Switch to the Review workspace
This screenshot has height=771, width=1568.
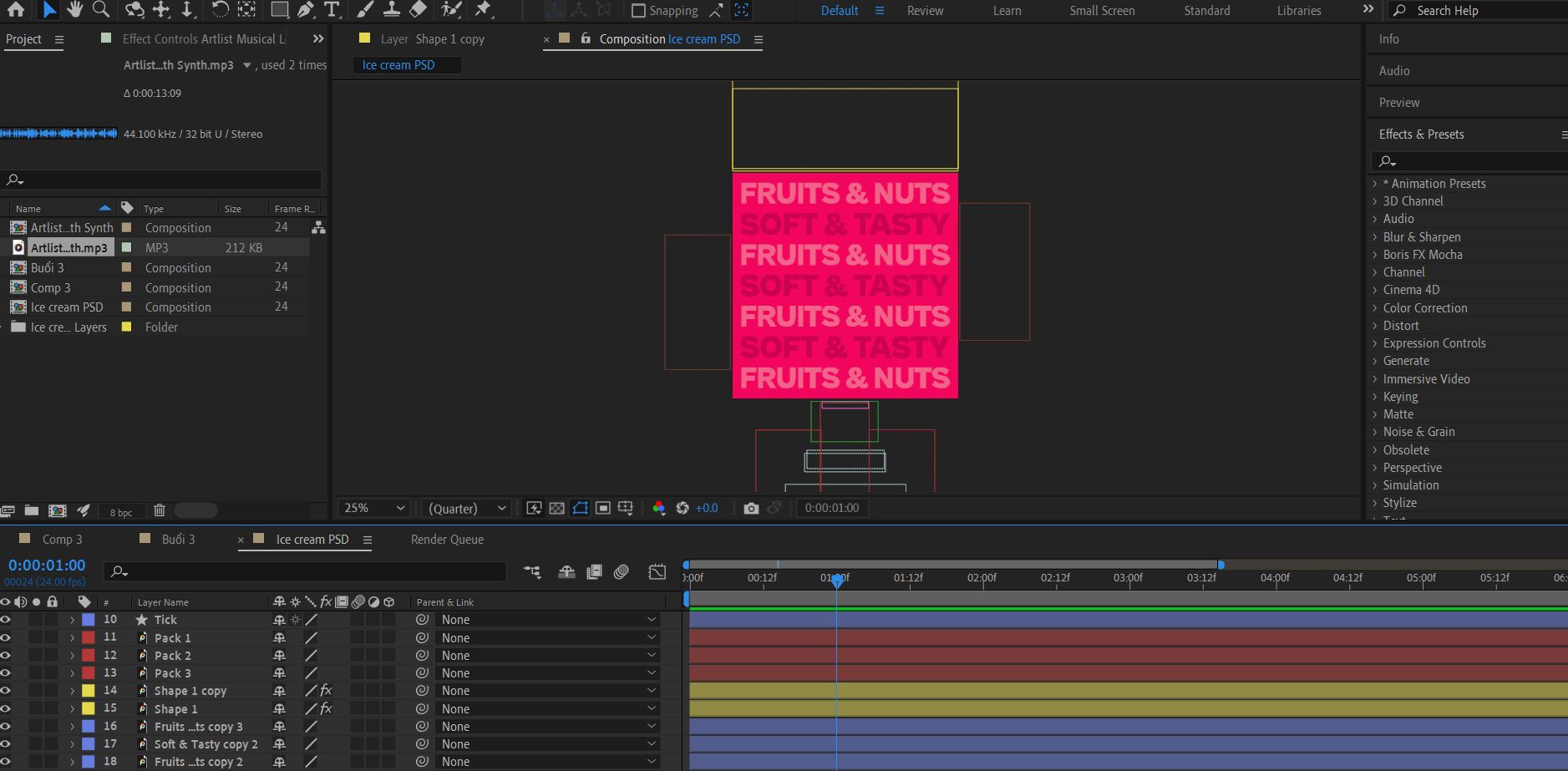925,11
